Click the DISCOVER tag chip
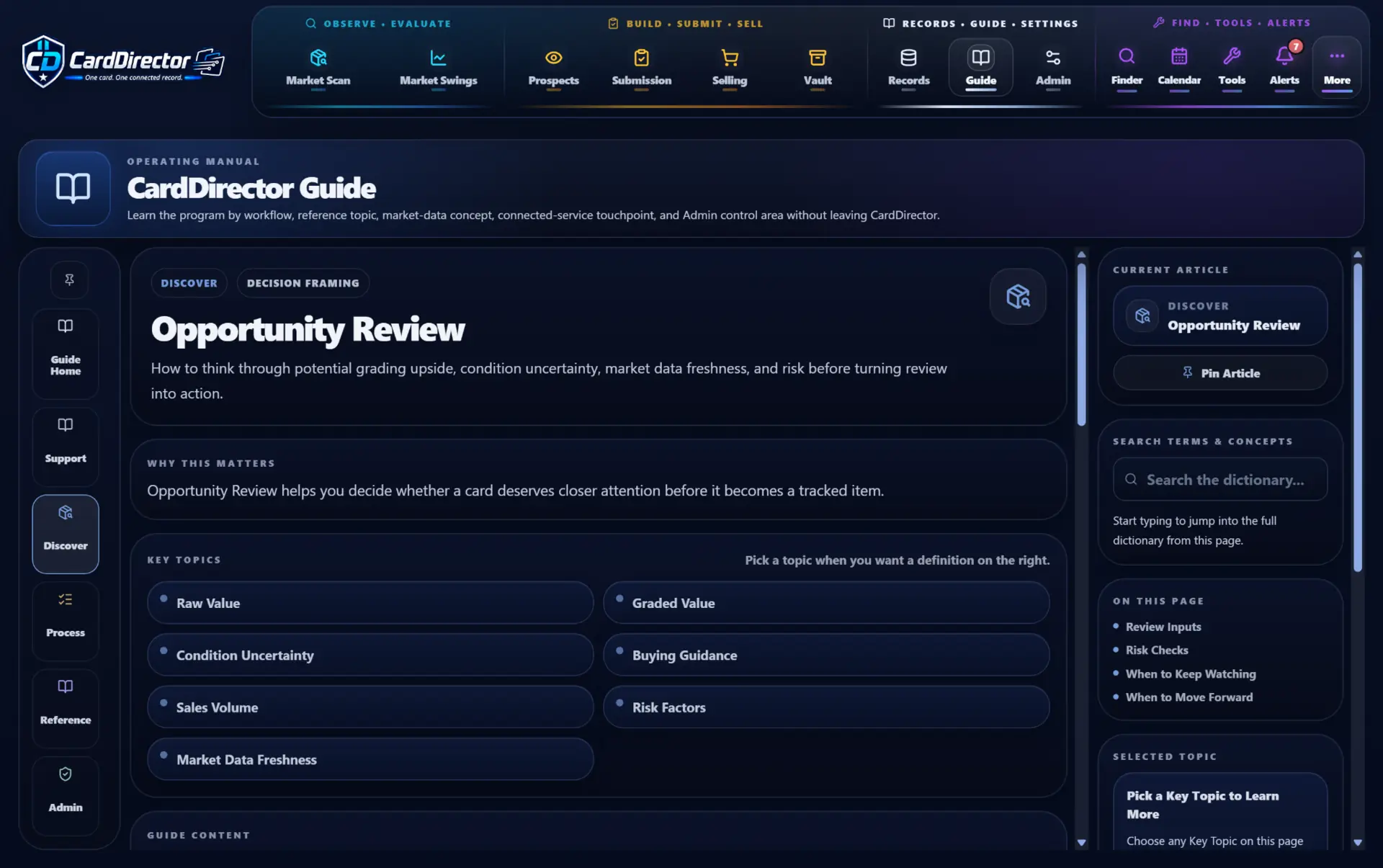Image resolution: width=1383 pixels, height=868 pixels. coord(189,283)
